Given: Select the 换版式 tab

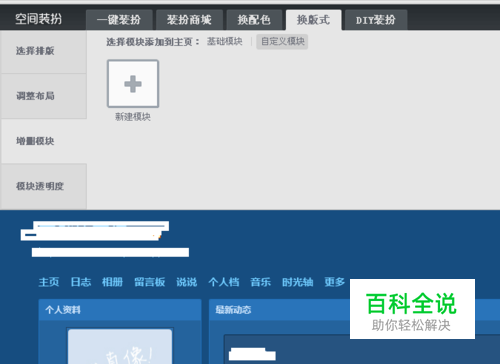Looking at the screenshot, I should 313,20.
